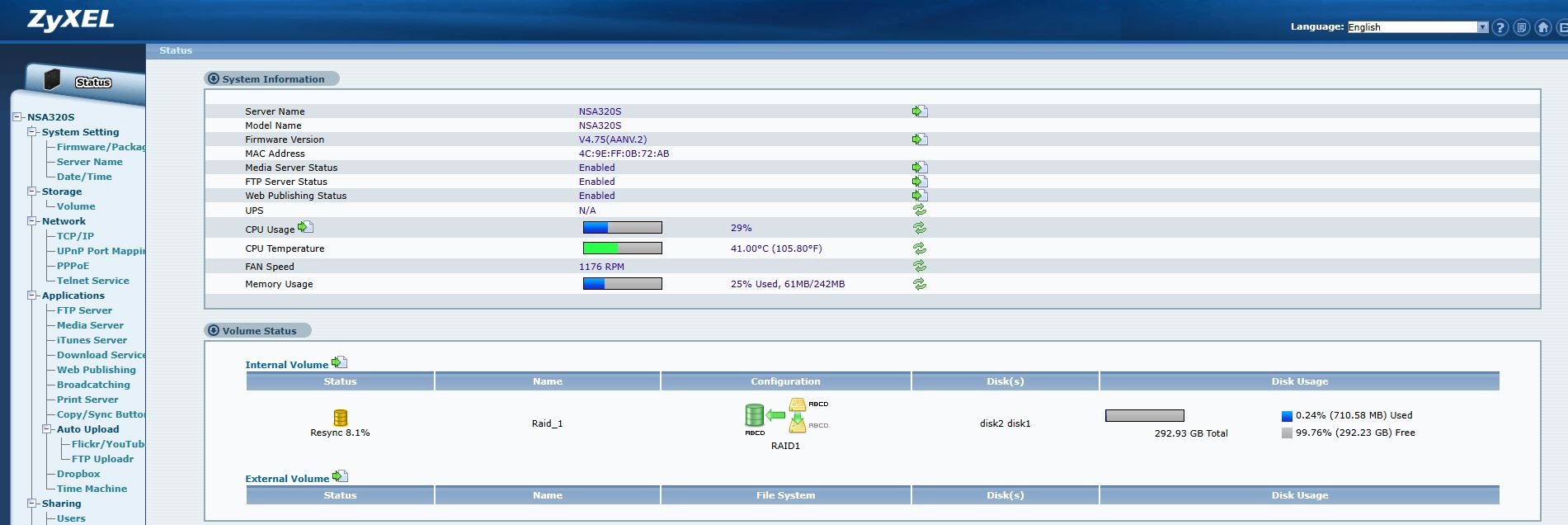This screenshot has width=1568, height=525.
Task: Click the Raid_1 volume name
Action: tap(548, 423)
